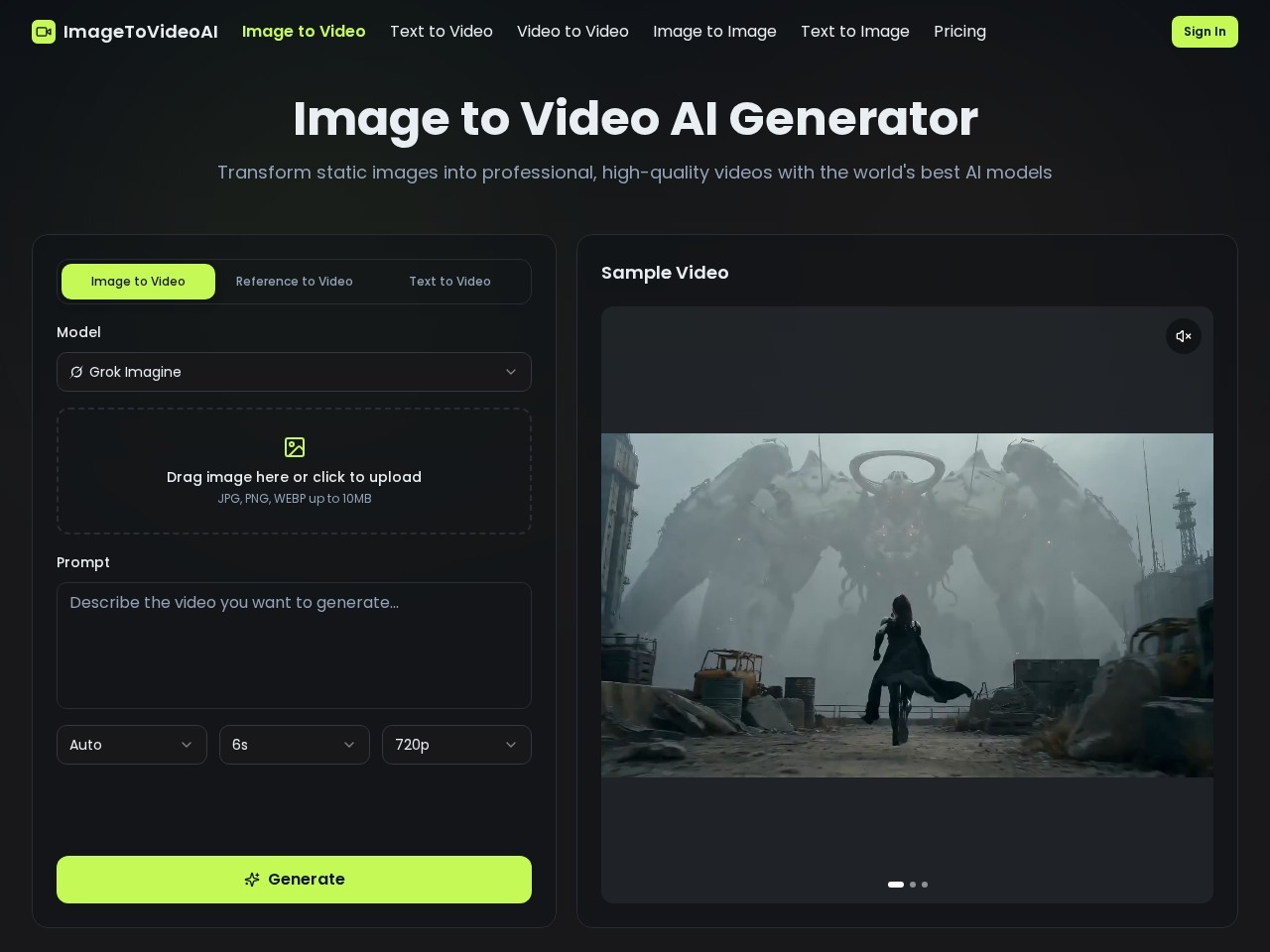This screenshot has height=952, width=1270.
Task: Click the Image to Video AI Generator heading
Action: (635, 119)
